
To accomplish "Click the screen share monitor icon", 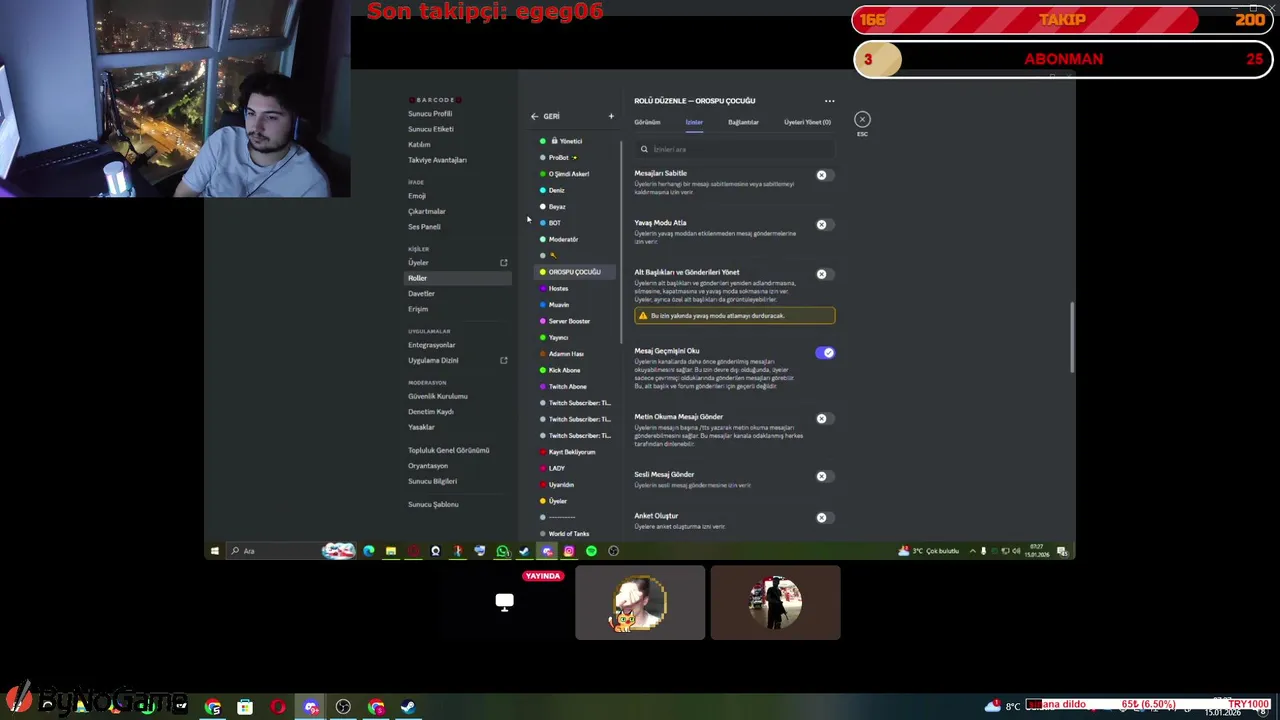I will click(x=504, y=602).
